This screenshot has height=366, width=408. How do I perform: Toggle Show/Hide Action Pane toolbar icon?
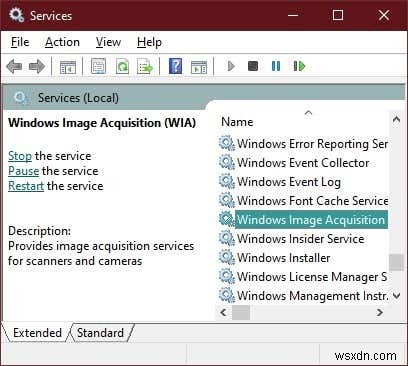point(199,67)
